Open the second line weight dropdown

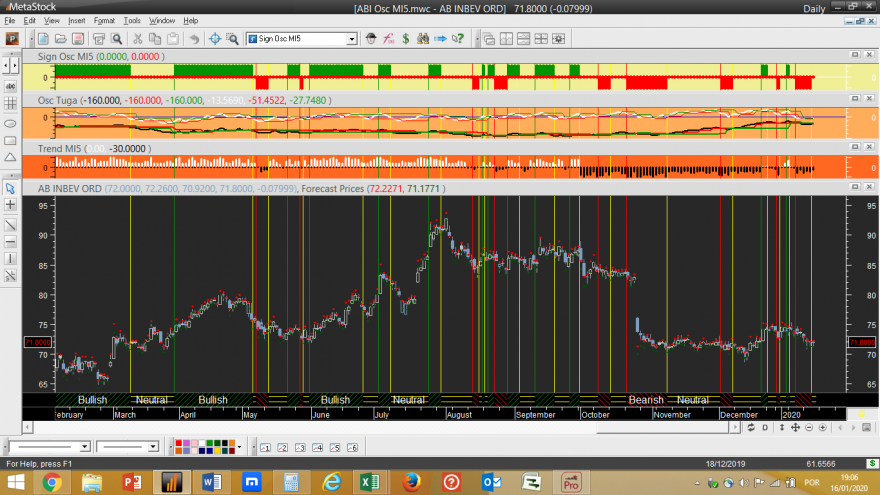153,447
